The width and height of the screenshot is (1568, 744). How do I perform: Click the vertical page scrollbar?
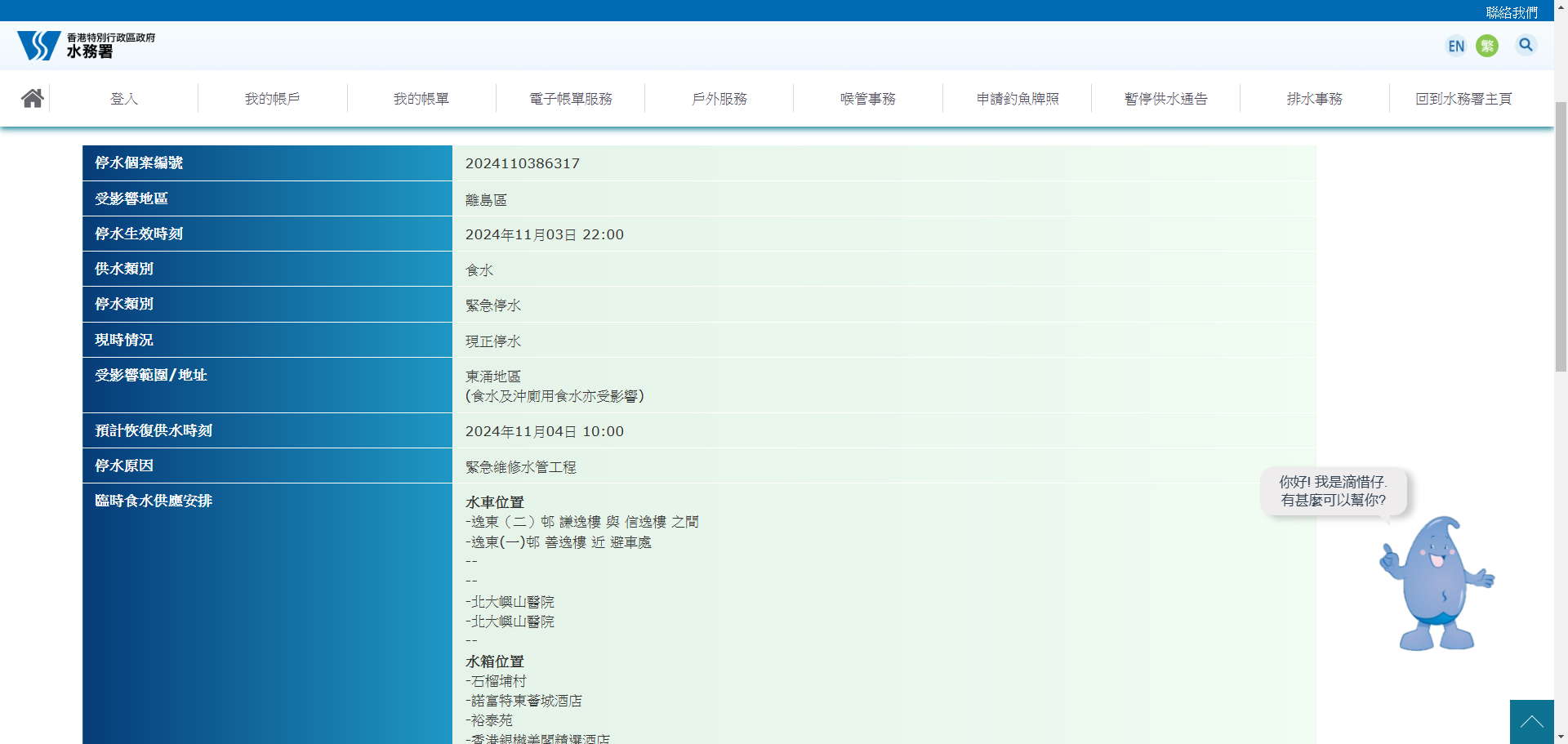pos(1561,237)
